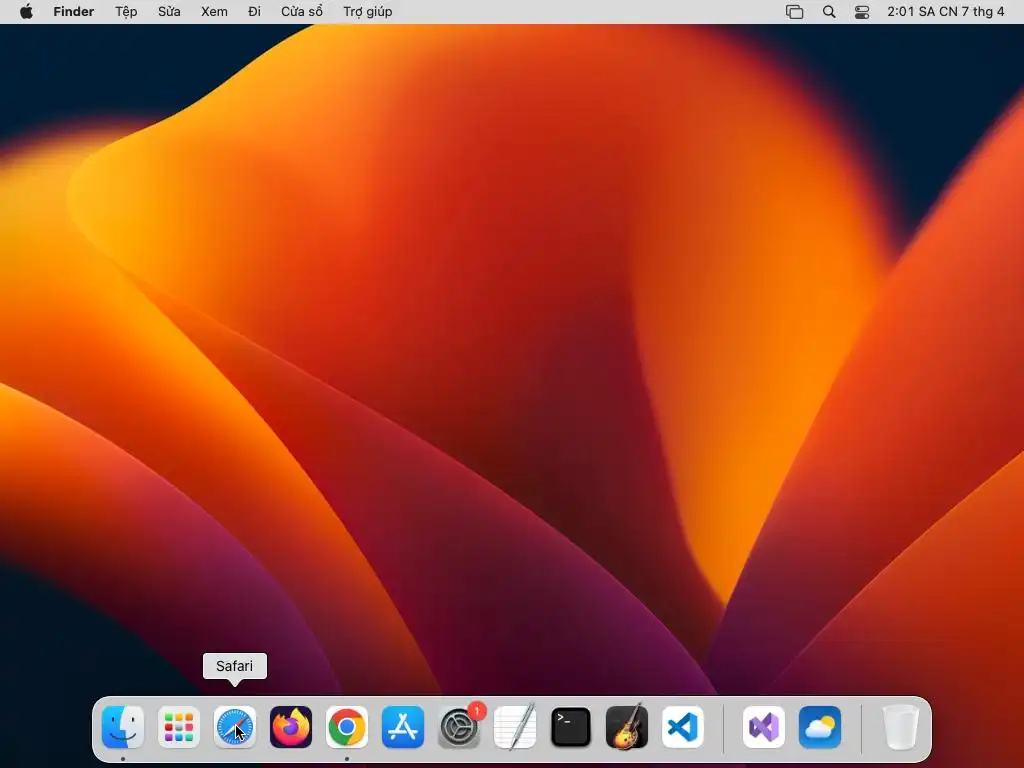Click the date and time clock
1024x768 pixels.
pos(946,12)
